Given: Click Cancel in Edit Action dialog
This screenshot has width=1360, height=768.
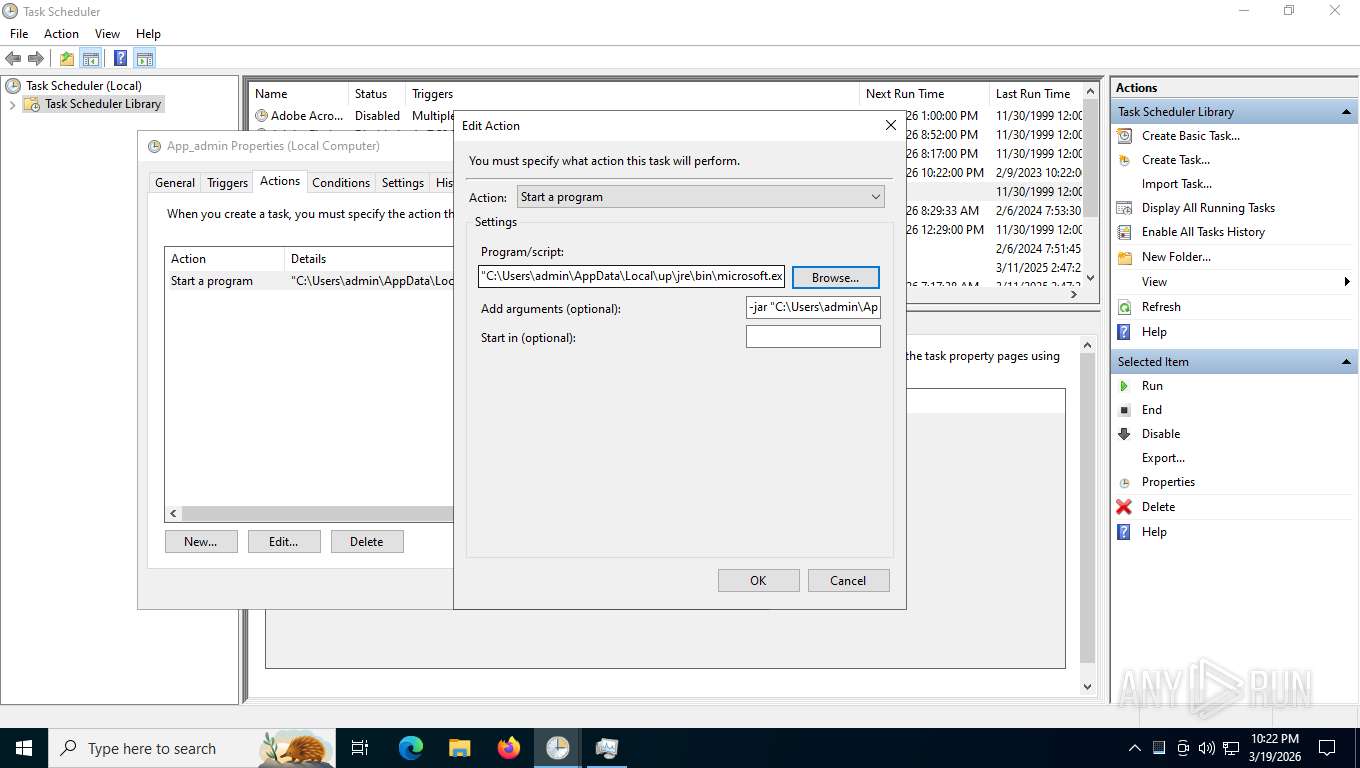Looking at the screenshot, I should click(848, 580).
